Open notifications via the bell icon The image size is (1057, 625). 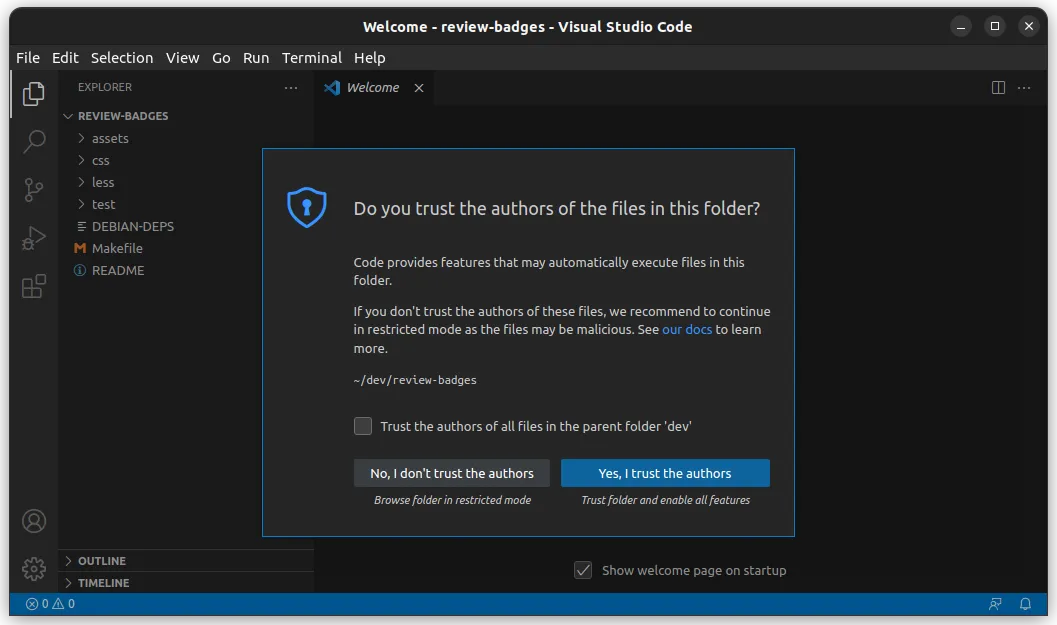pyautogui.click(x=1026, y=604)
